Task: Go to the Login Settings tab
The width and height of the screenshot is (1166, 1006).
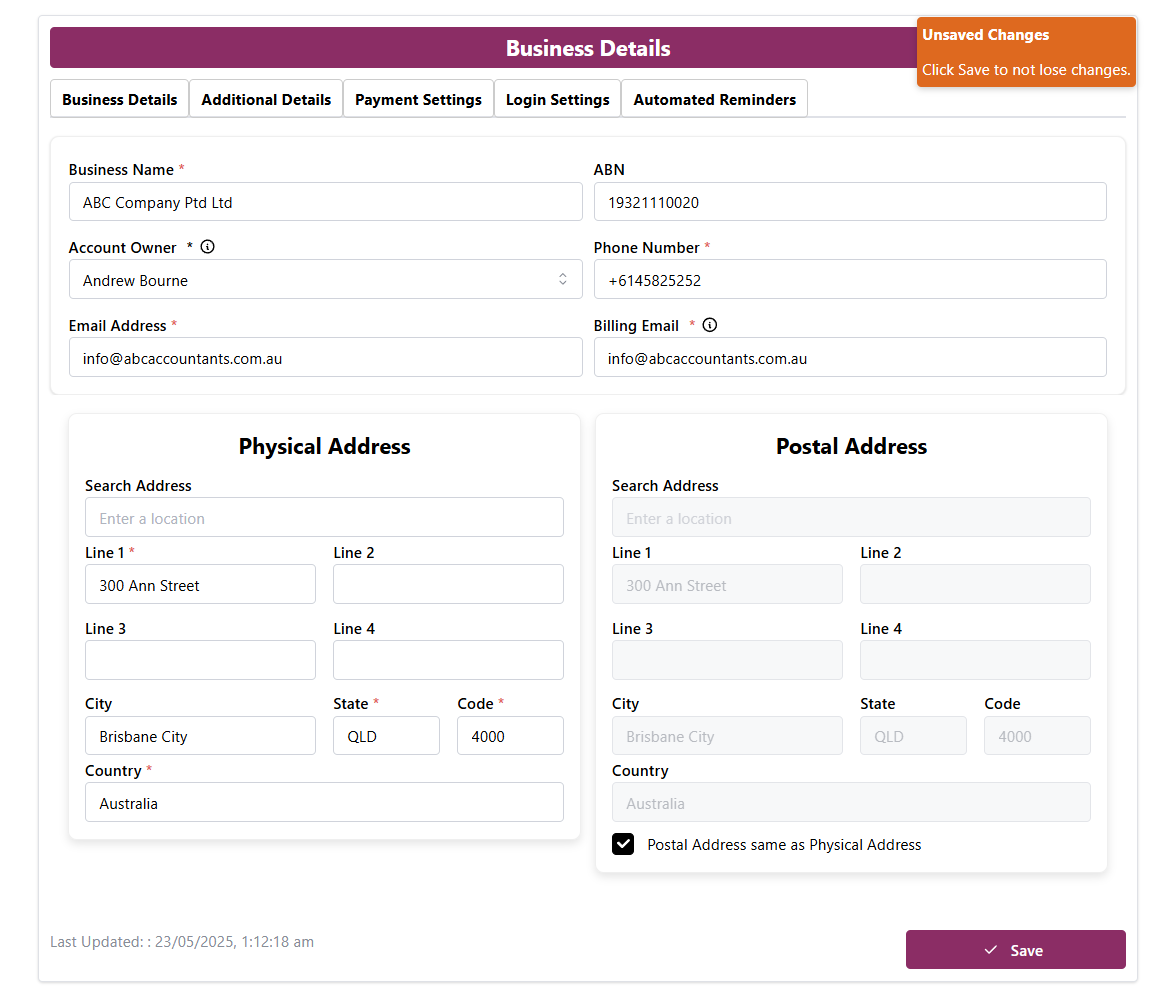Action: pos(557,100)
